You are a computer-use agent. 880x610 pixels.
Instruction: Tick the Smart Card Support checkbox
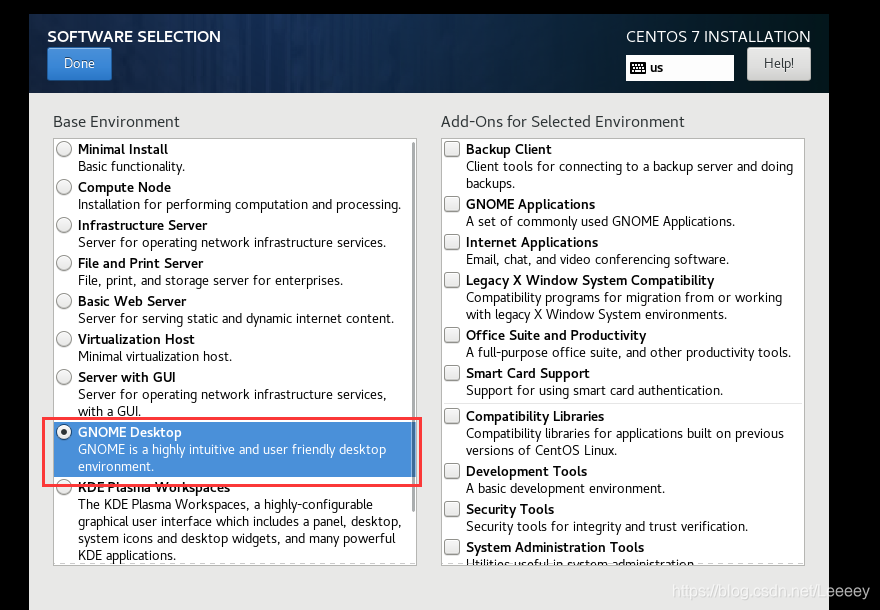tap(452, 373)
